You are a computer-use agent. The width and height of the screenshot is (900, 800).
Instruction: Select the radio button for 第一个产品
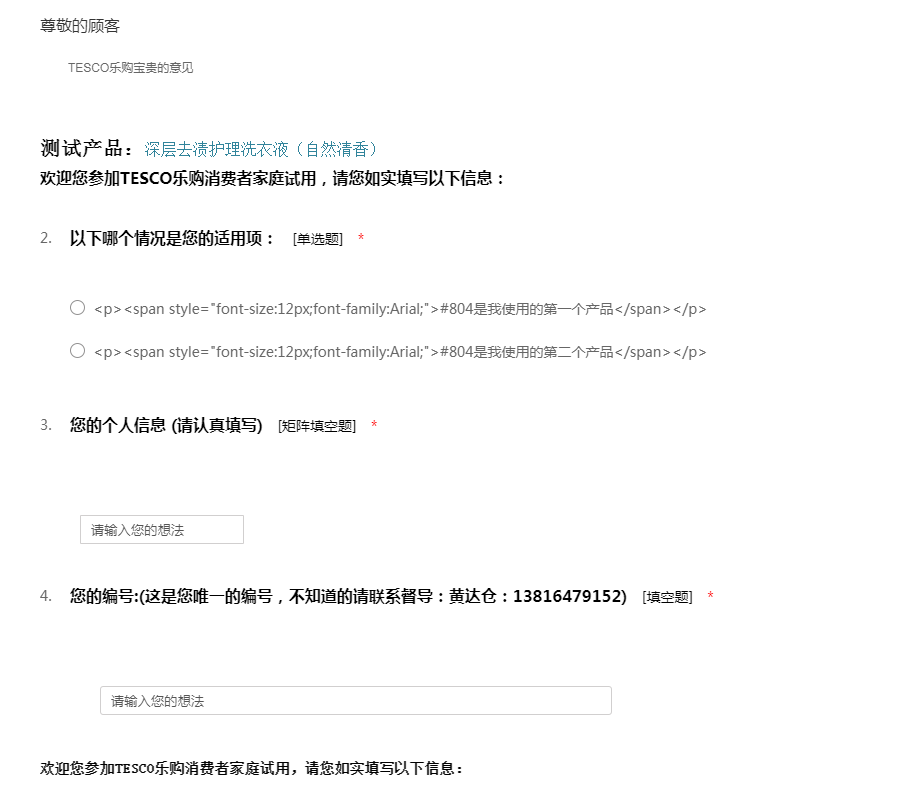(x=77, y=308)
